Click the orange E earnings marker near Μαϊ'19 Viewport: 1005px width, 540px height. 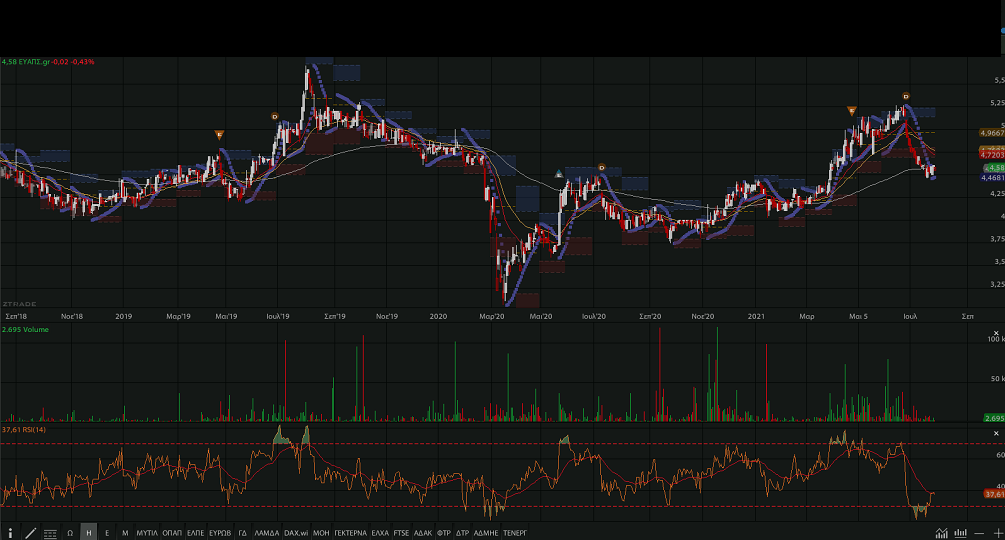coord(219,134)
